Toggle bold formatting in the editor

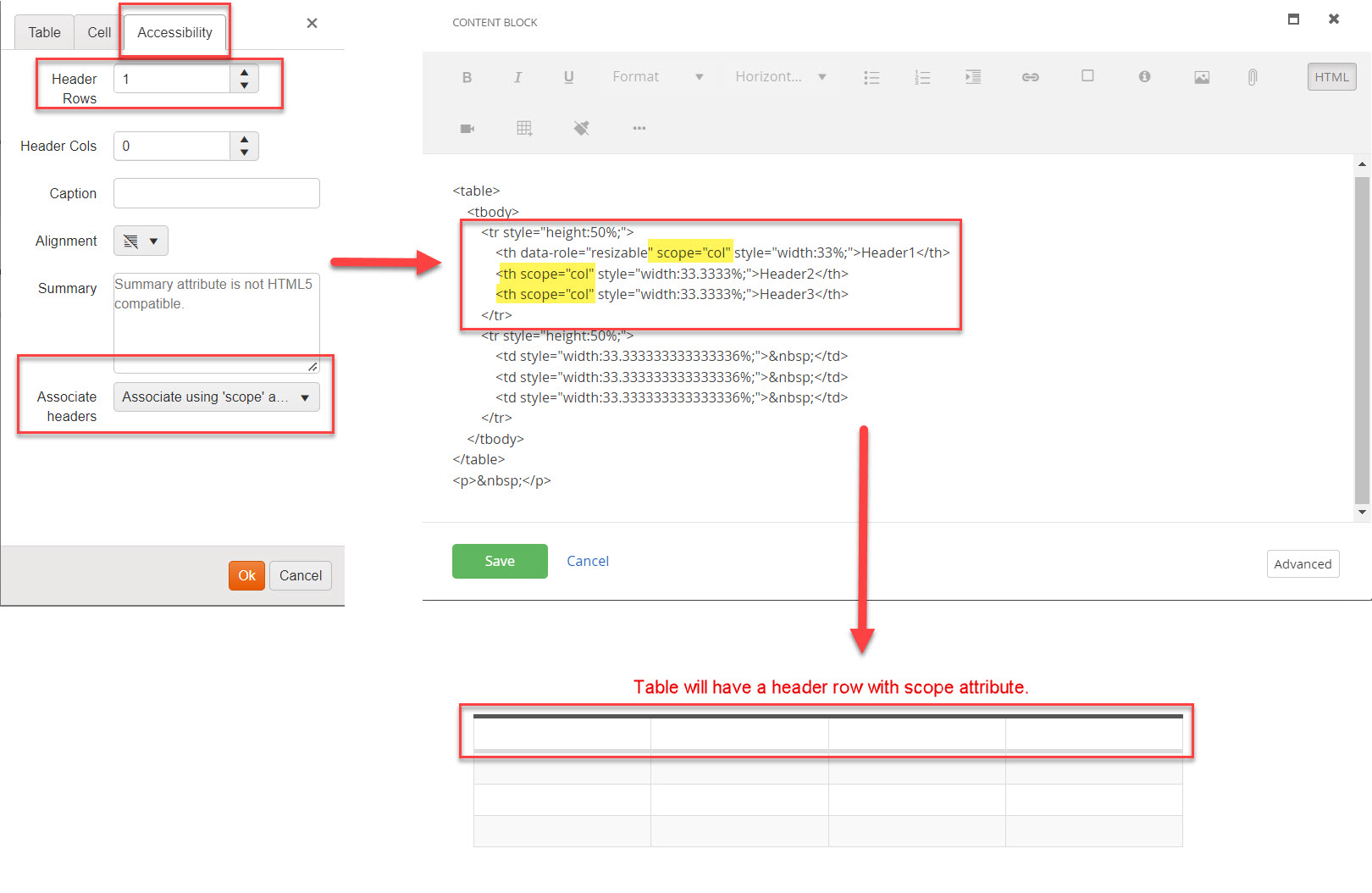coord(467,76)
